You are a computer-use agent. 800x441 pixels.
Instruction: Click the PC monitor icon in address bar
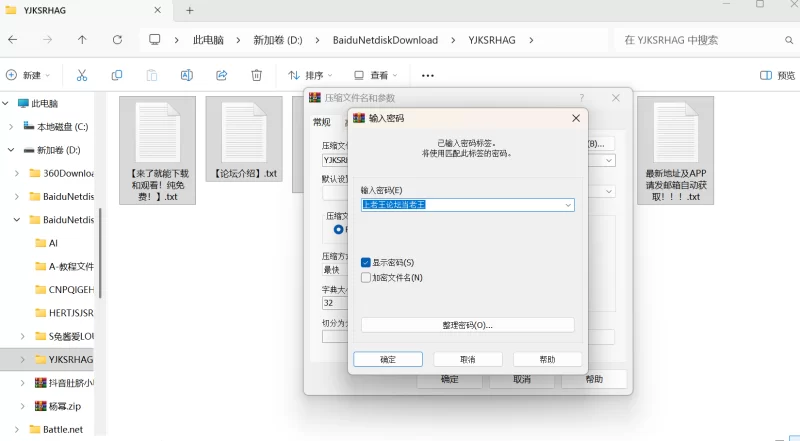[155, 40]
